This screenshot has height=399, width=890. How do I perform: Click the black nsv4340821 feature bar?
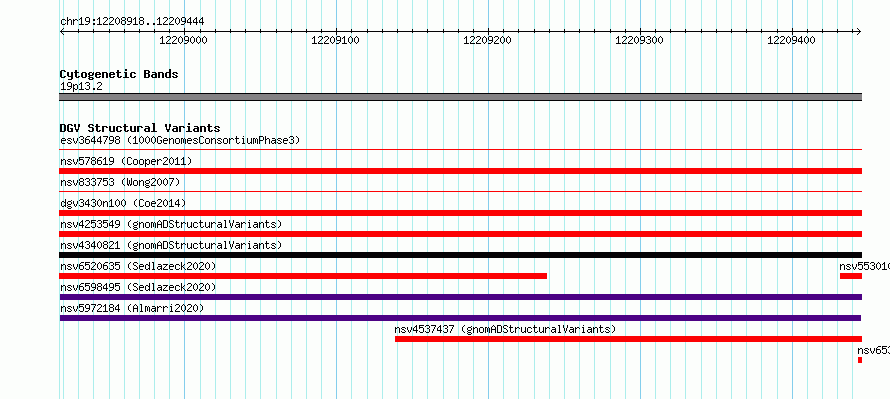460,255
